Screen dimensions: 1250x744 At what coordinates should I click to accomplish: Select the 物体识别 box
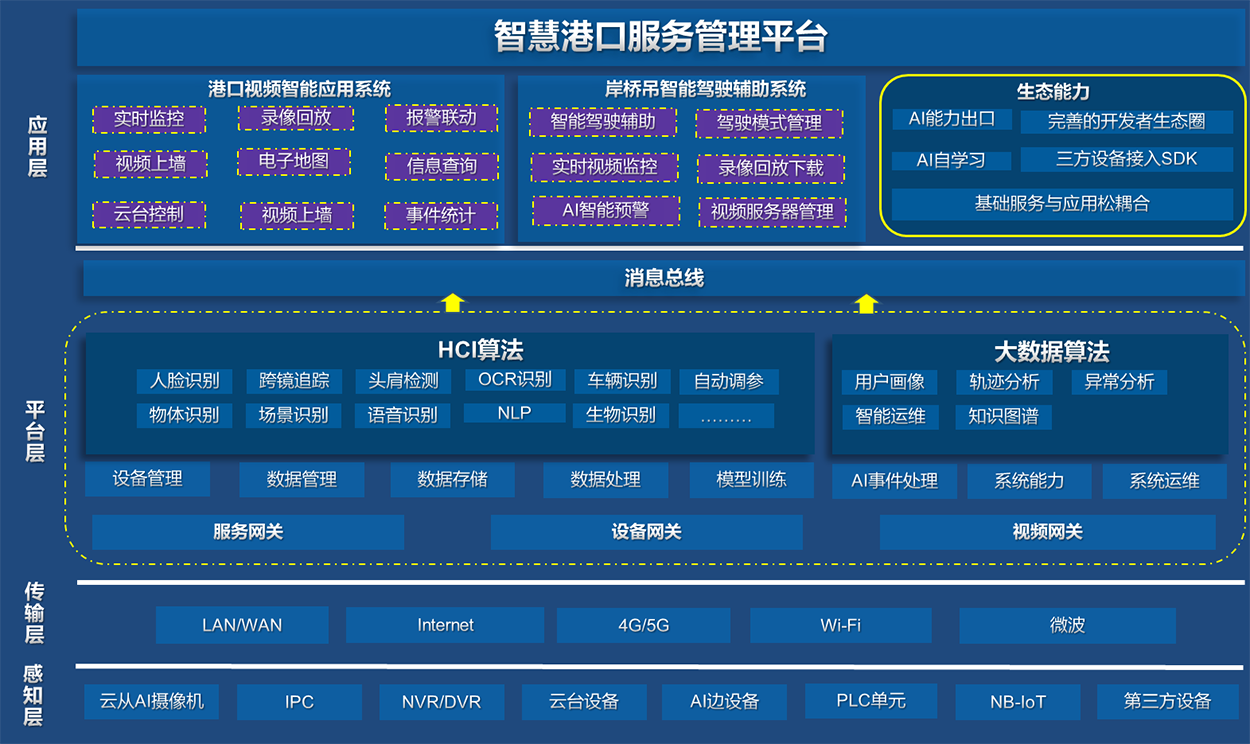coord(184,415)
